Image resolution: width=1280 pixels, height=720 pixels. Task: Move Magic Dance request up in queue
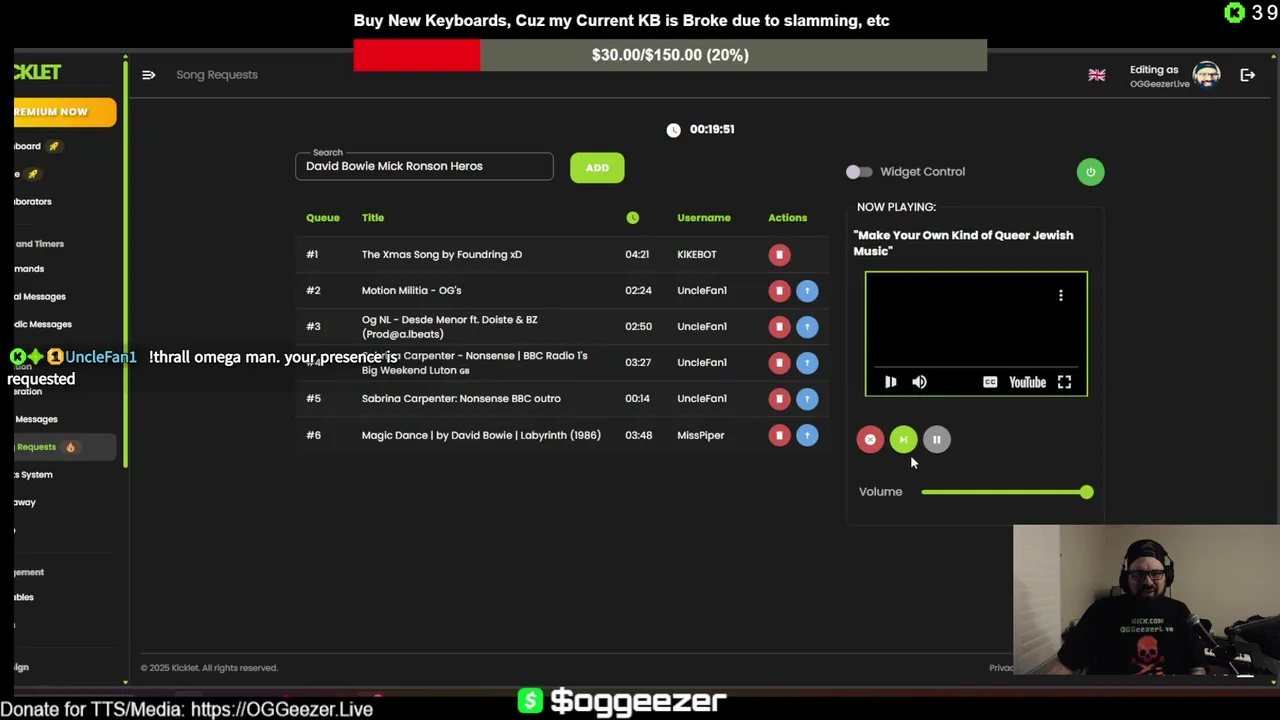tap(807, 435)
